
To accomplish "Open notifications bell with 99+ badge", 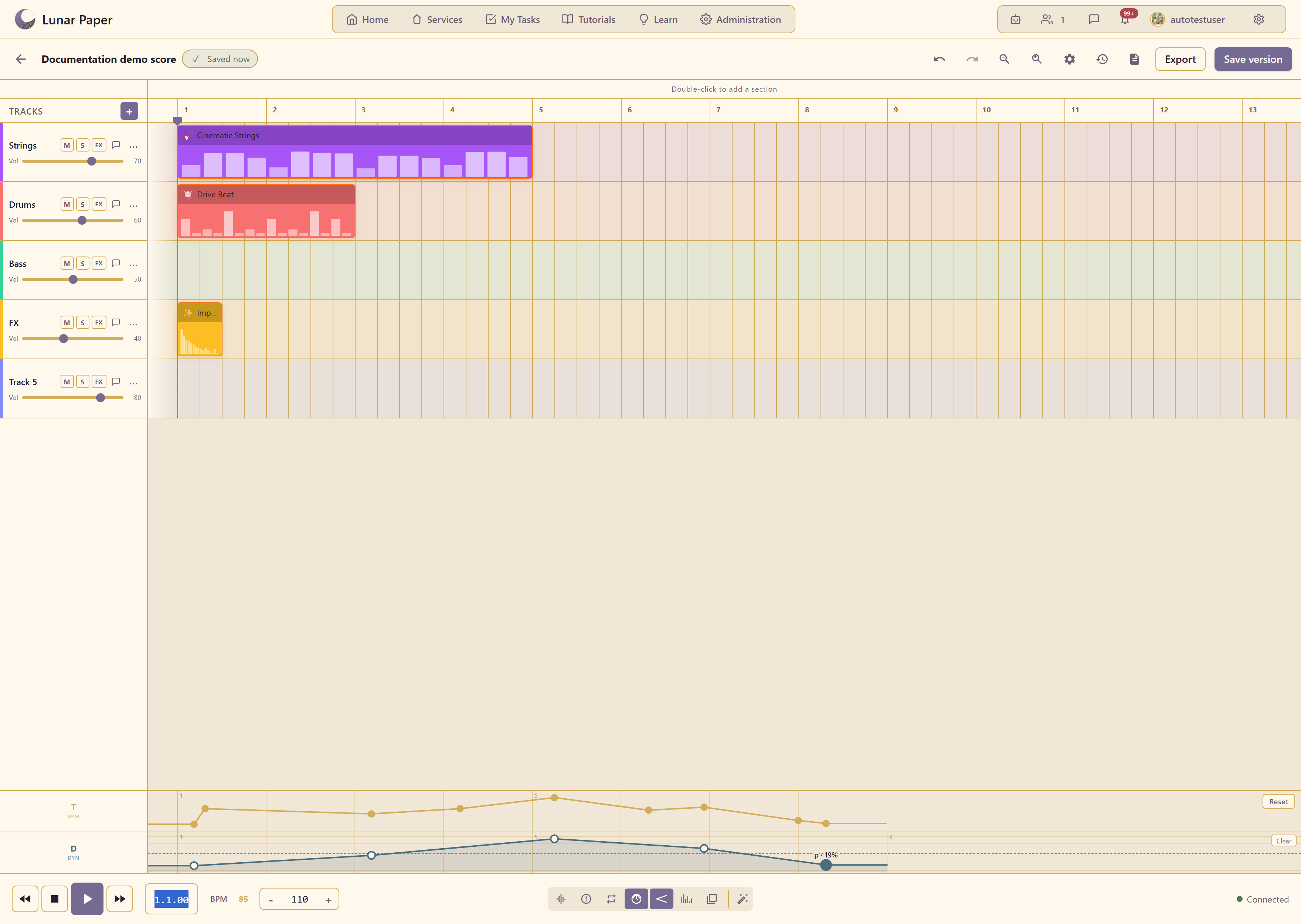I will pyautogui.click(x=1125, y=19).
